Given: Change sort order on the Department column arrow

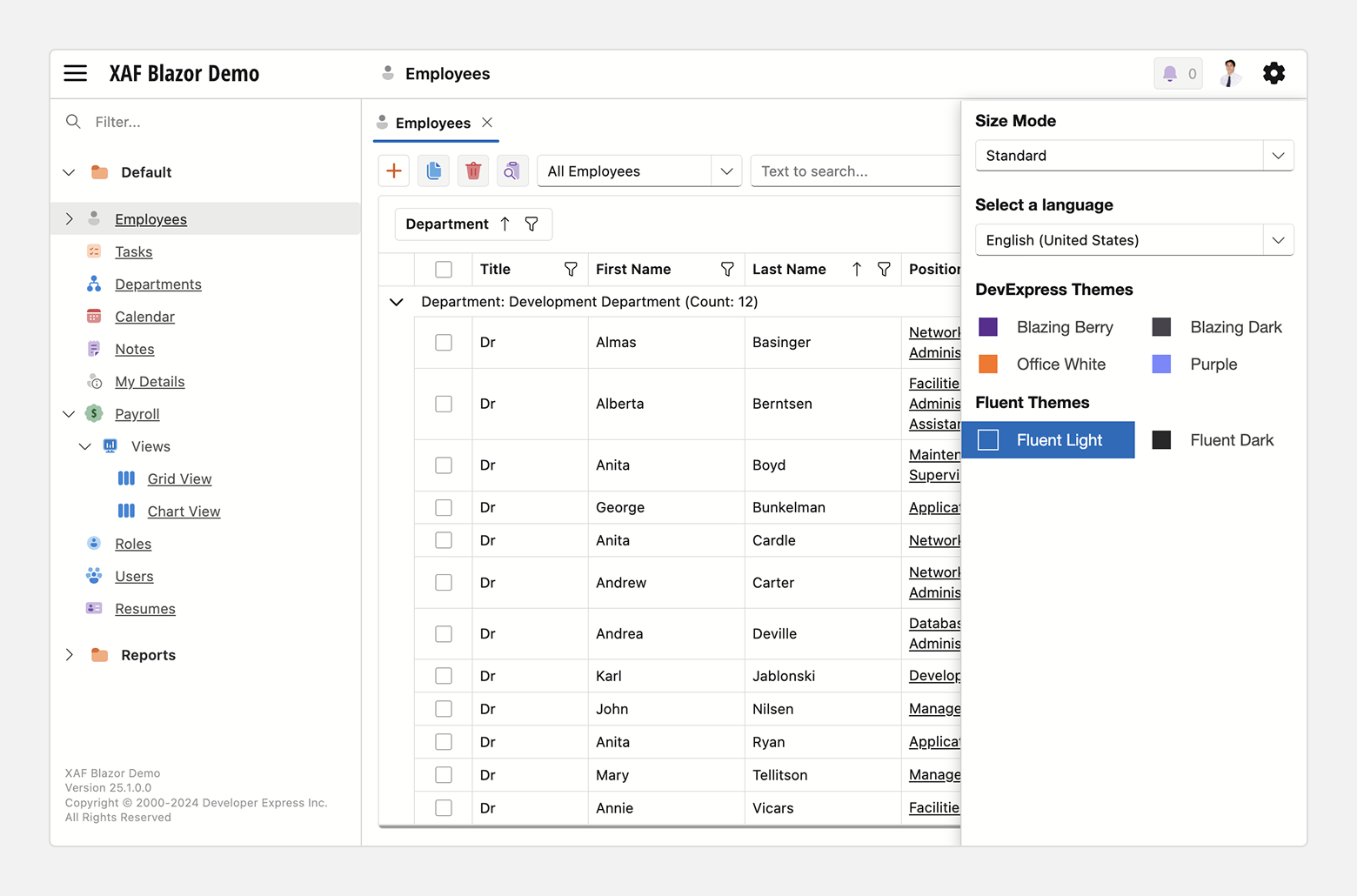Looking at the screenshot, I should (505, 224).
